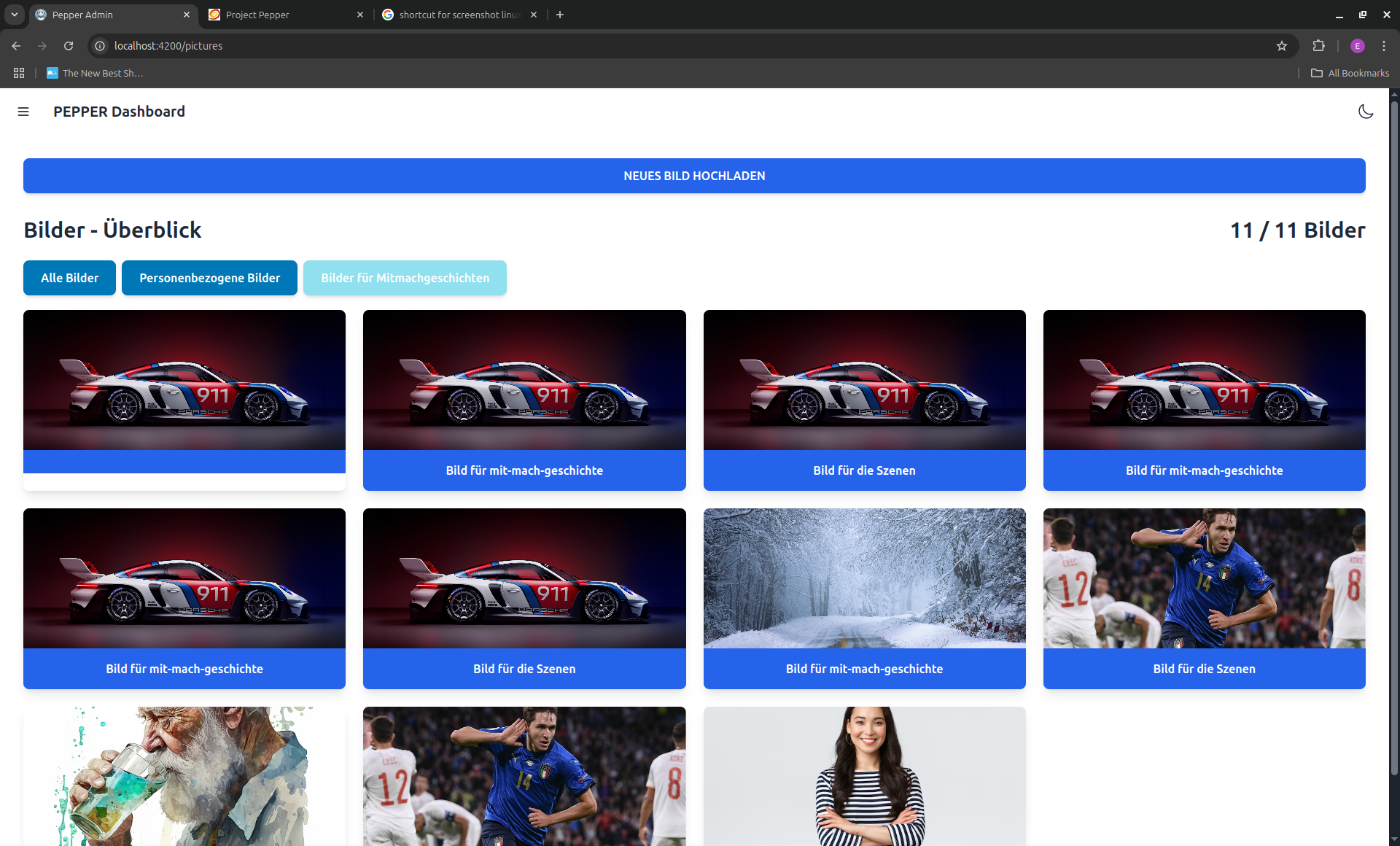Open second Porsche image in top row
The height and width of the screenshot is (846, 1400).
[524, 380]
